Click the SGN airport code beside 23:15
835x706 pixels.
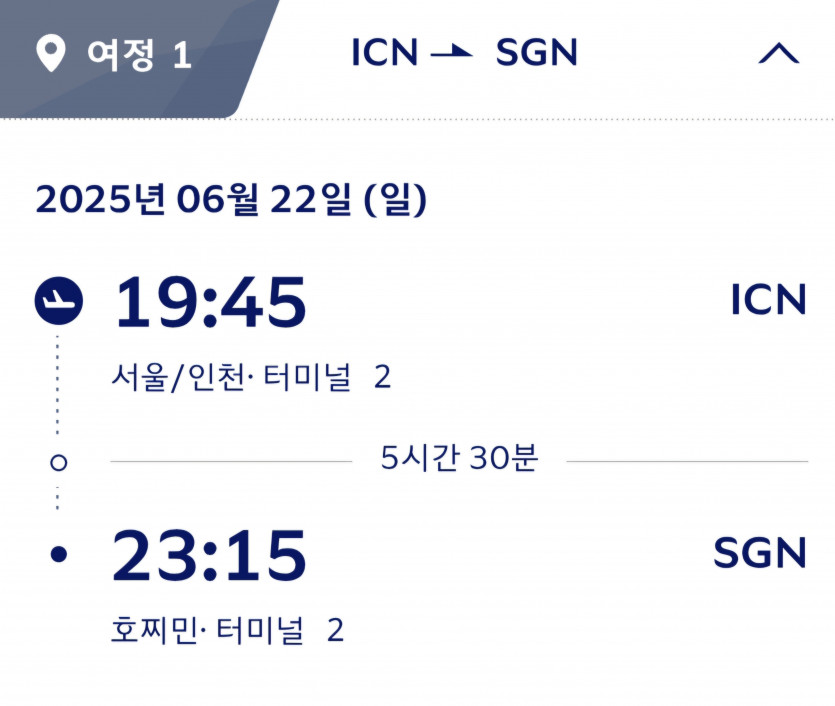759,553
